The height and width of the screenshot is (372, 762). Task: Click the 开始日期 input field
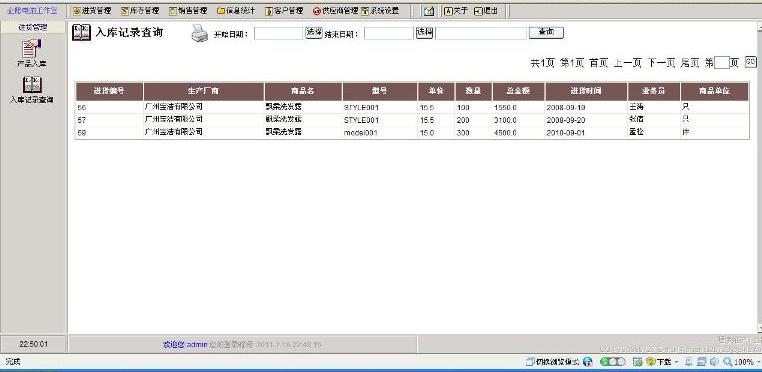click(278, 33)
